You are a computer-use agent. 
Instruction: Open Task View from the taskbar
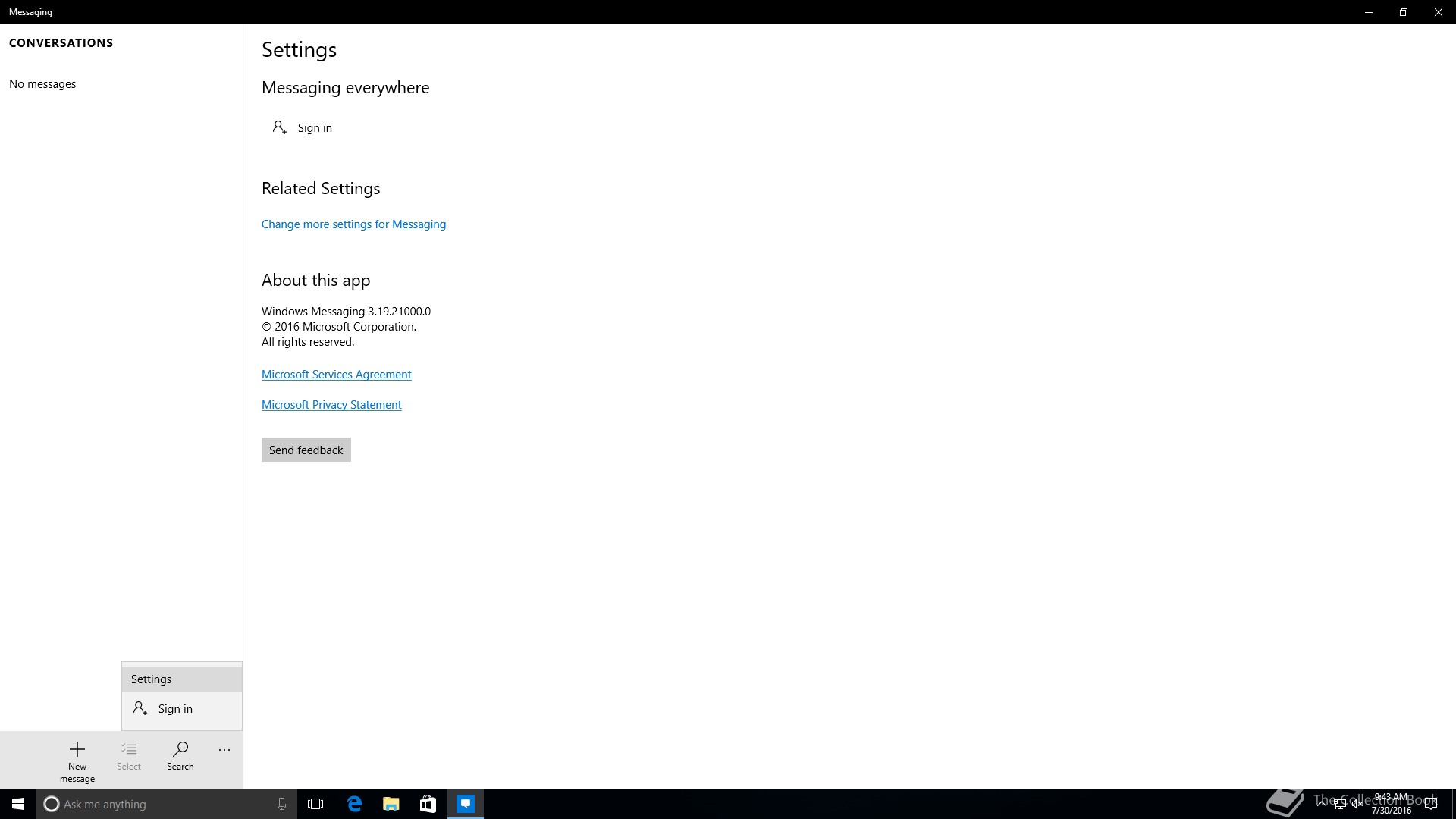click(x=315, y=804)
